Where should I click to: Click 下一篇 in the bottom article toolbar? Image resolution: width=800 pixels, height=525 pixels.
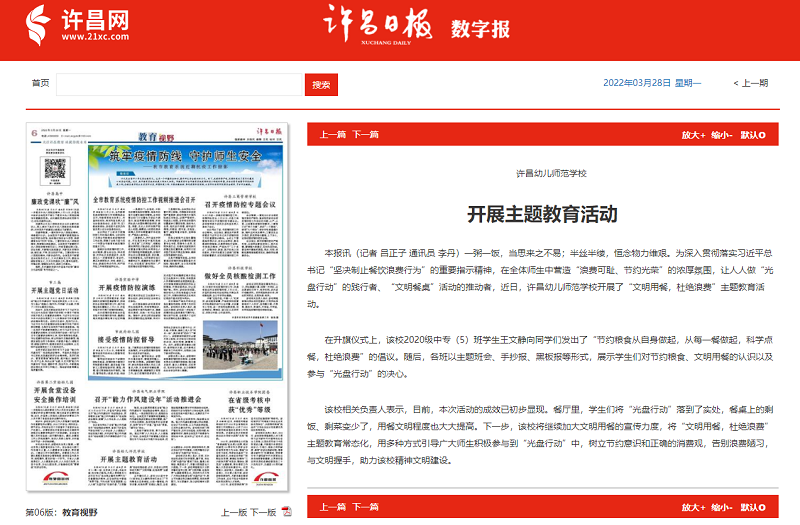pos(365,507)
